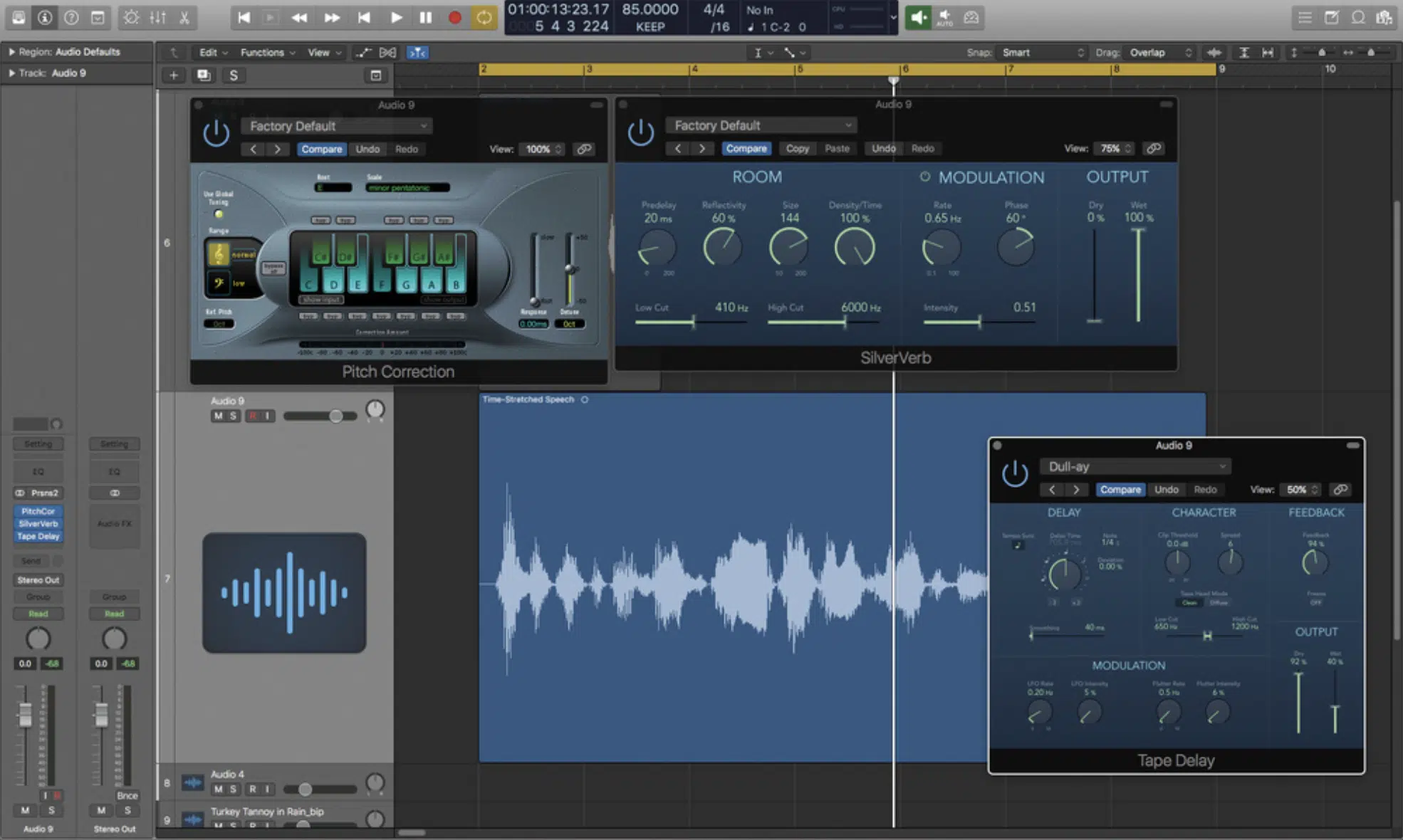
Task: Open the Smart Controls dial icon
Action: click(x=131, y=17)
